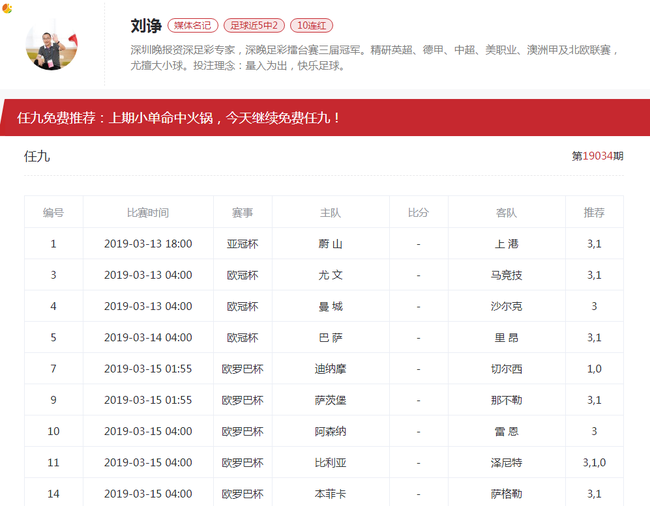Click the 赛事 column header
The width and height of the screenshot is (650, 506).
click(243, 213)
